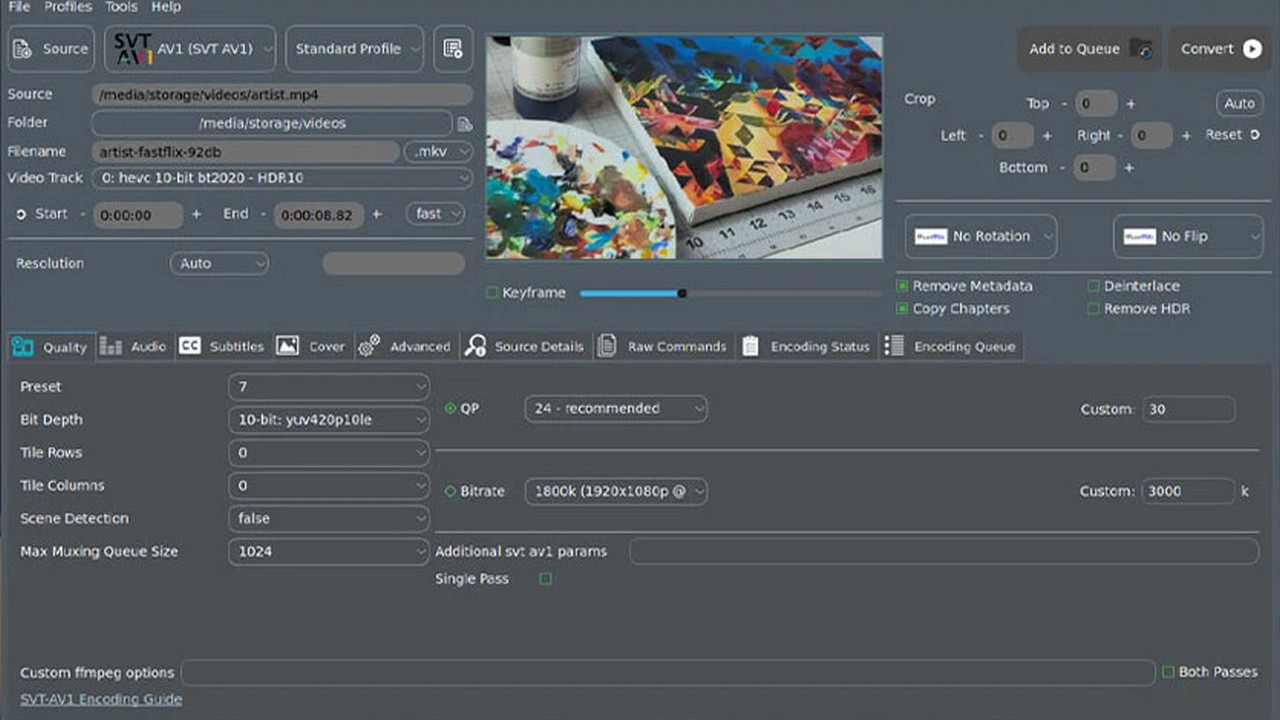Click the Convert button

click(x=1220, y=49)
